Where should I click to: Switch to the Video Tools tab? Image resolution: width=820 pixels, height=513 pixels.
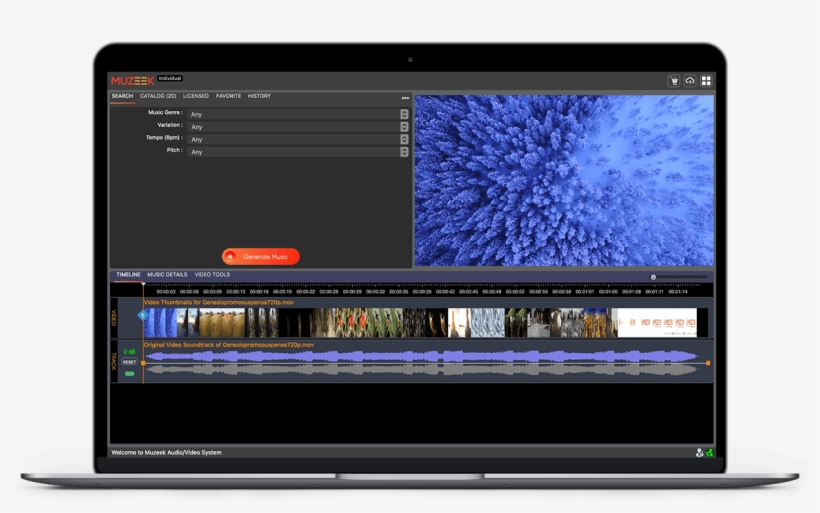click(x=212, y=274)
